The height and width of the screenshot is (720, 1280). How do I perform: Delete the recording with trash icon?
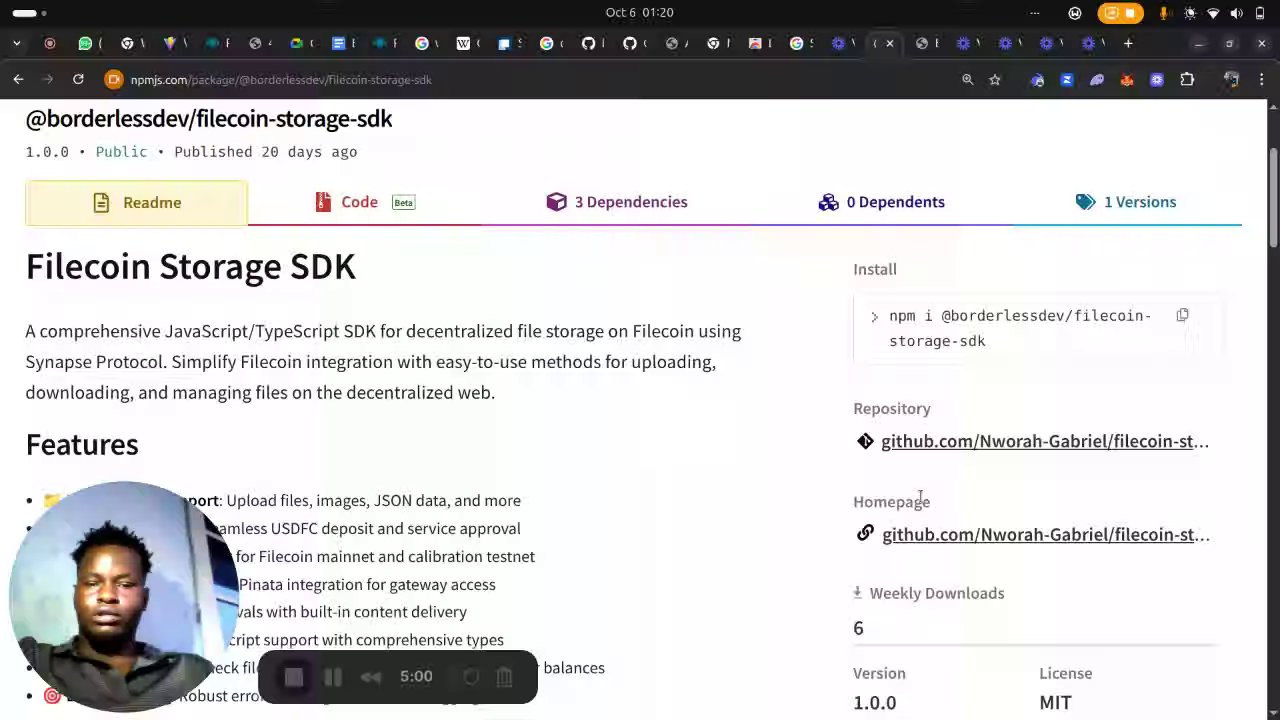pyautogui.click(x=504, y=677)
